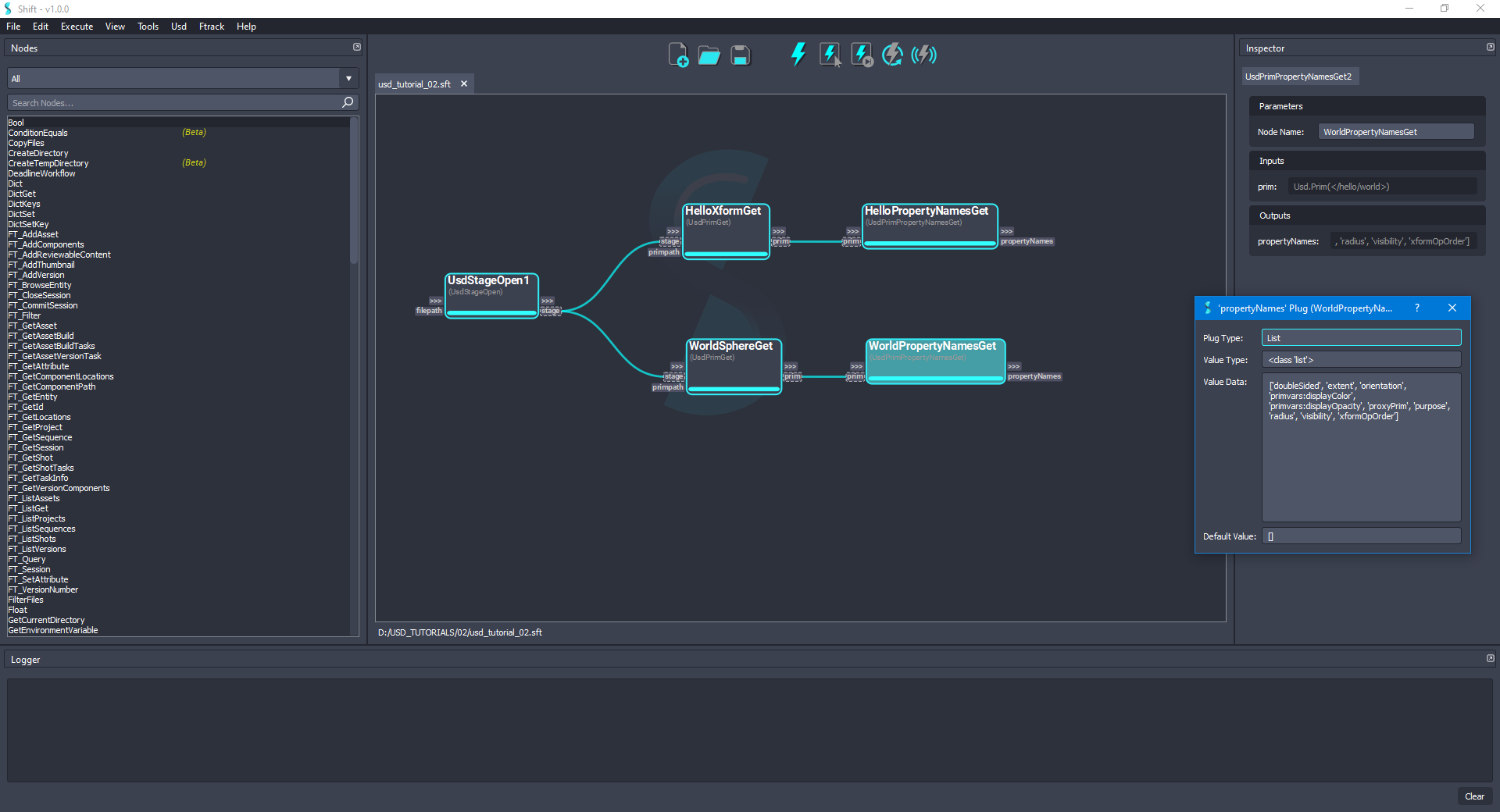Switch to the usd_tutorial_02.sft tab
Viewport: 1500px width, 812px height.
pyautogui.click(x=415, y=84)
